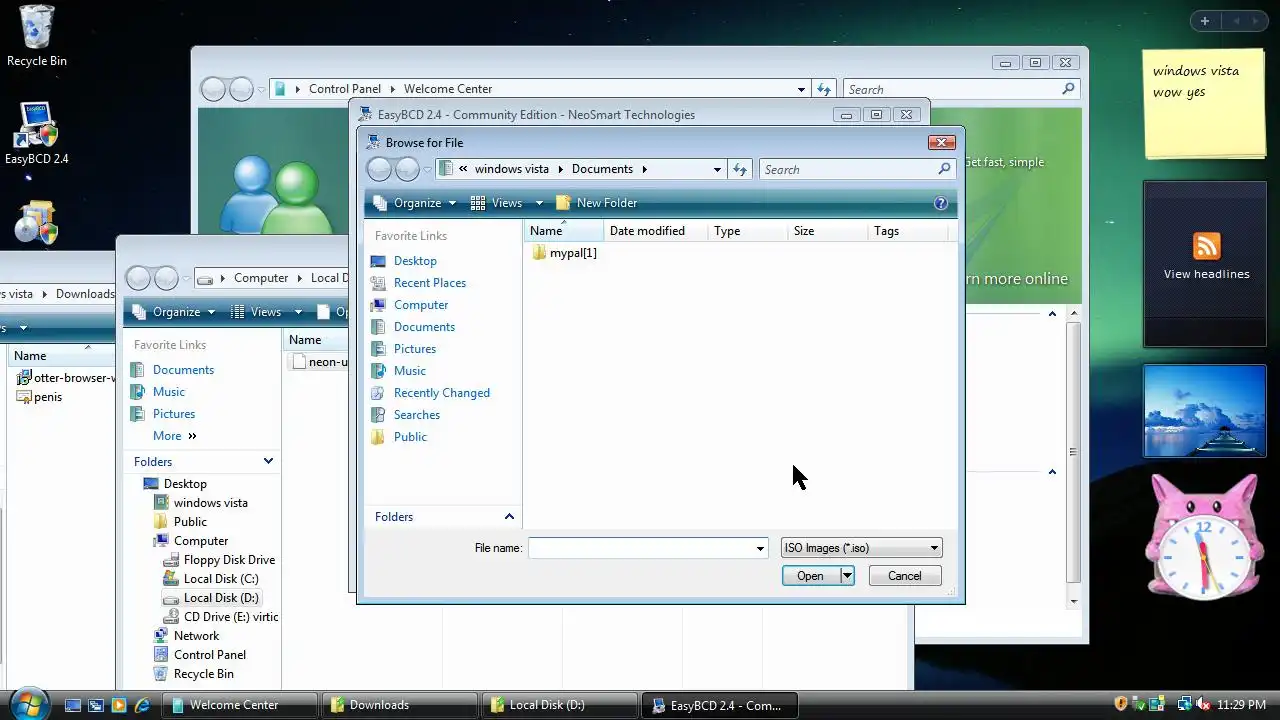Select Recent Places in favorite links
The width and height of the screenshot is (1280, 720).
[430, 283]
